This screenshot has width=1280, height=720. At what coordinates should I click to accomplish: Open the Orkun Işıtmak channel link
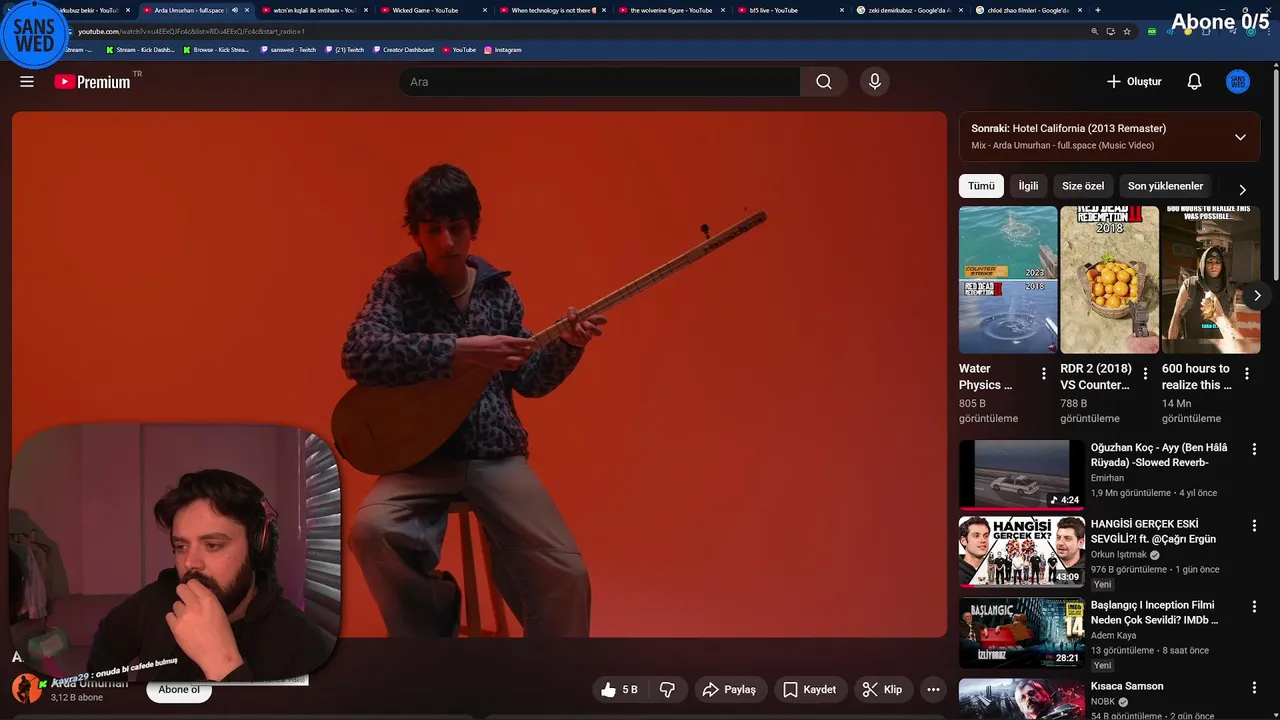(x=1118, y=555)
